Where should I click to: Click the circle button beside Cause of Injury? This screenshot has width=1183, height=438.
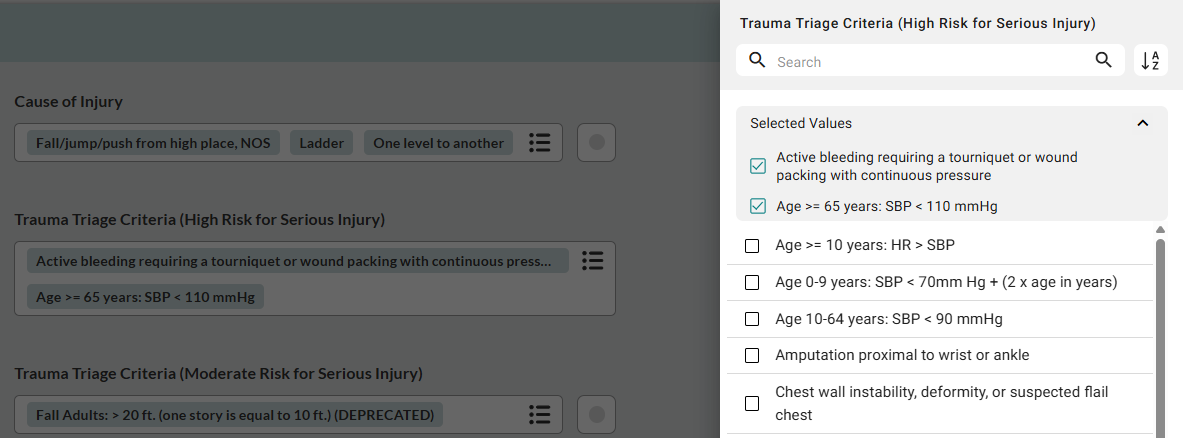tap(597, 143)
